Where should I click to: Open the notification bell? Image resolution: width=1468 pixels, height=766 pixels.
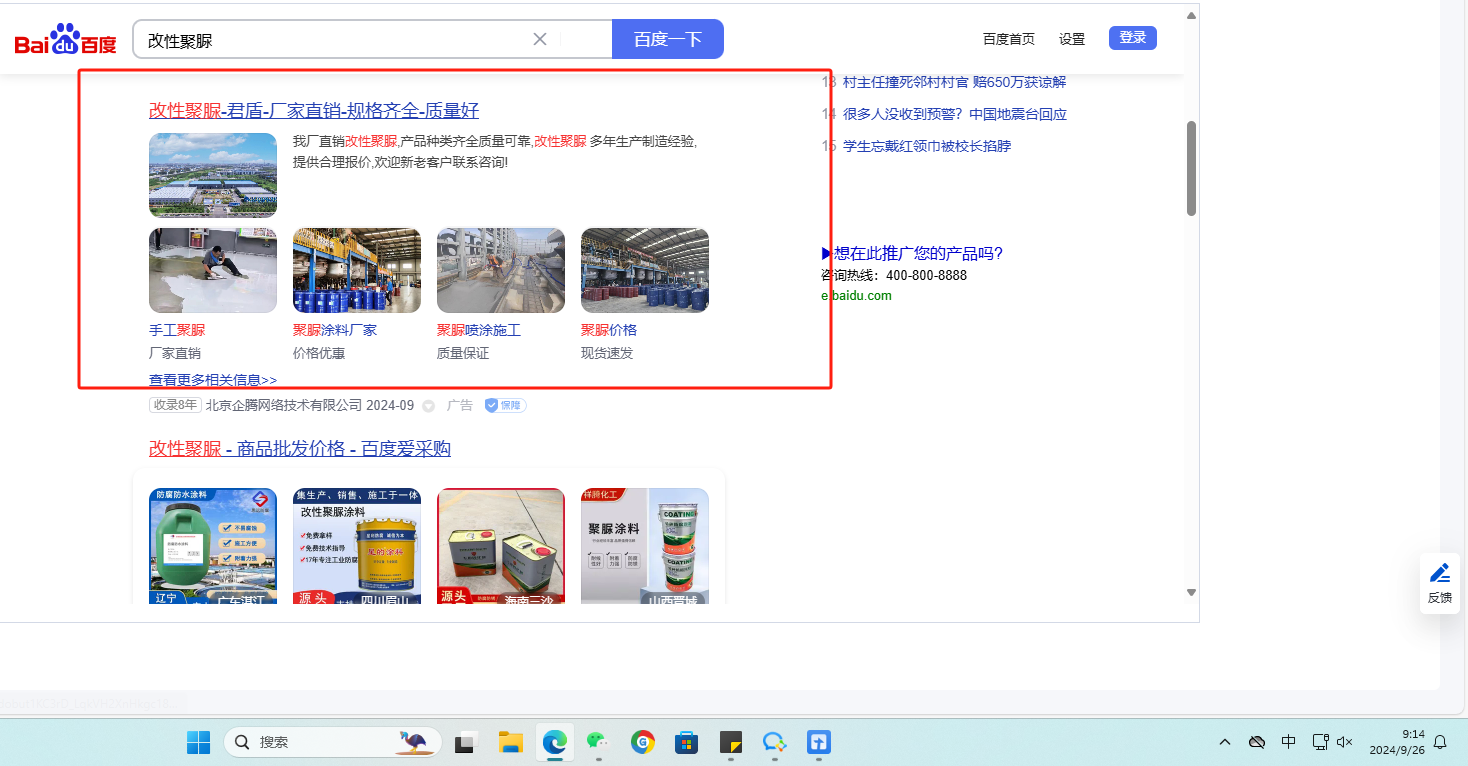pyautogui.click(x=1441, y=742)
